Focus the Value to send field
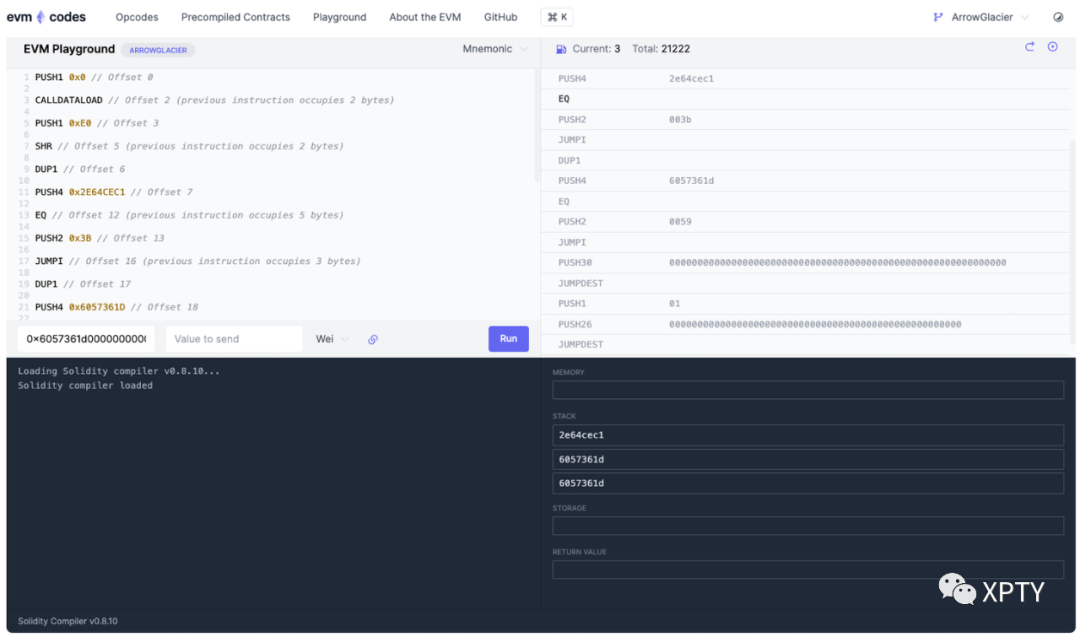This screenshot has width=1080, height=637. (234, 339)
